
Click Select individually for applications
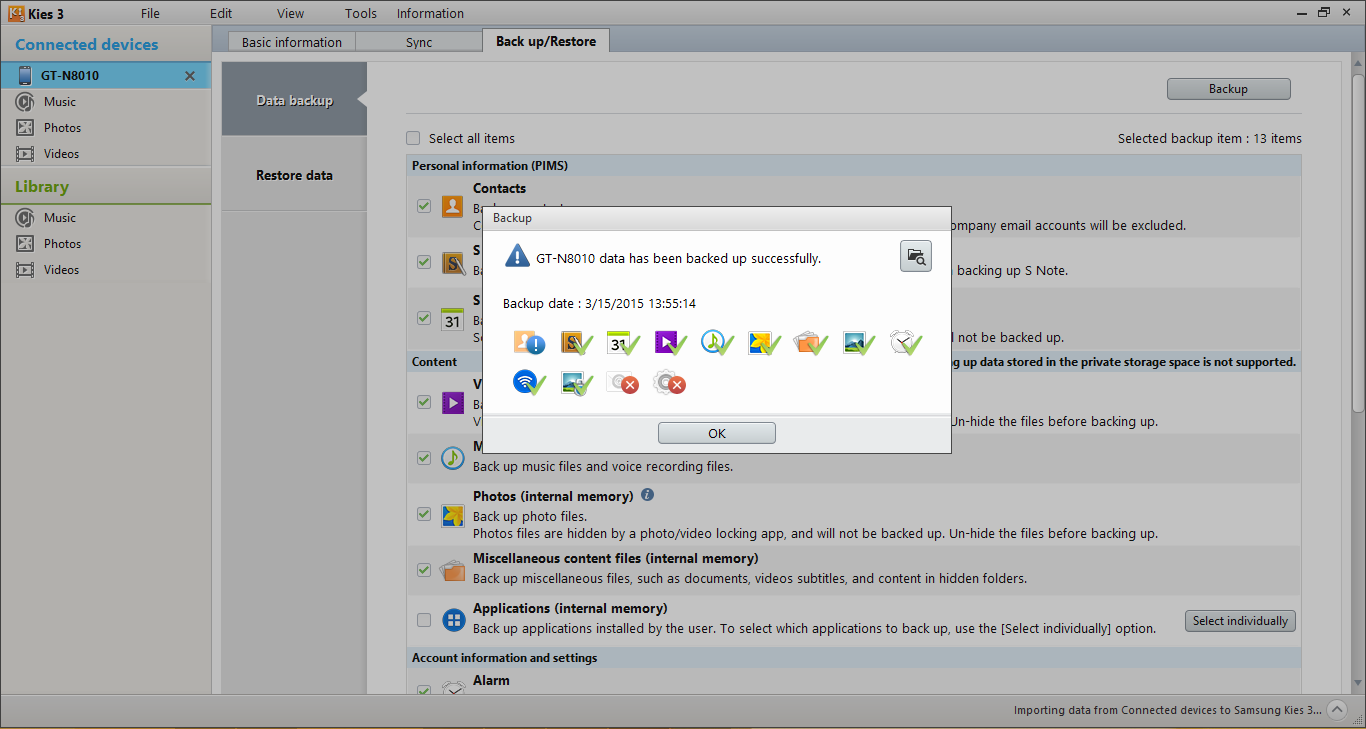tap(1240, 621)
